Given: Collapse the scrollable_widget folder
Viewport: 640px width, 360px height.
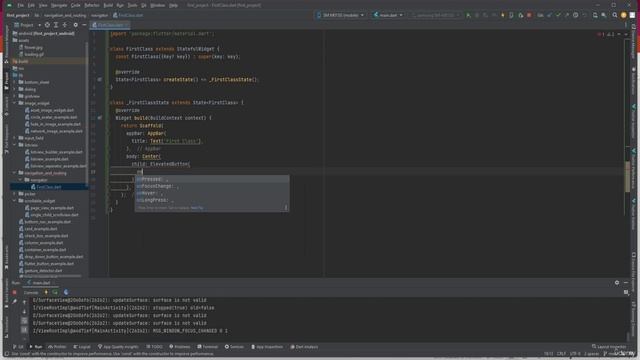Looking at the screenshot, I should 15,201.
